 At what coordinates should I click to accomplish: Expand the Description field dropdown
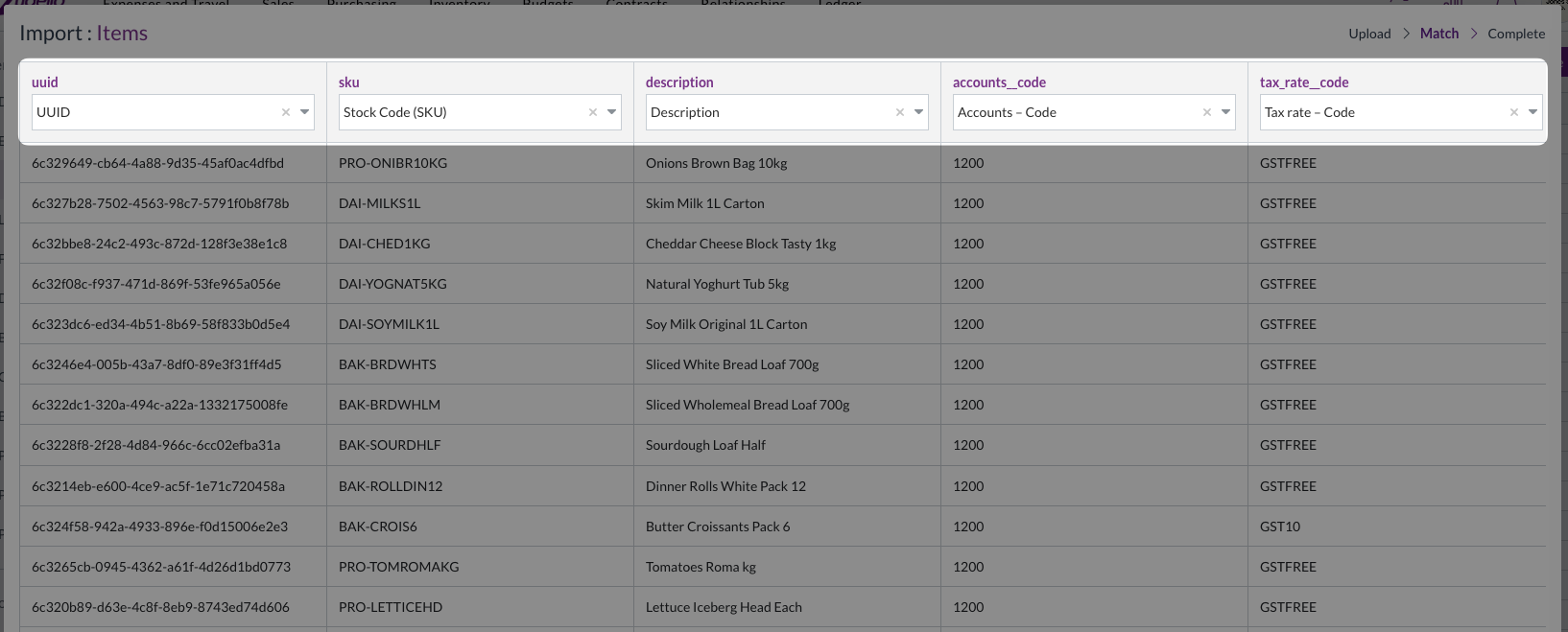click(919, 112)
